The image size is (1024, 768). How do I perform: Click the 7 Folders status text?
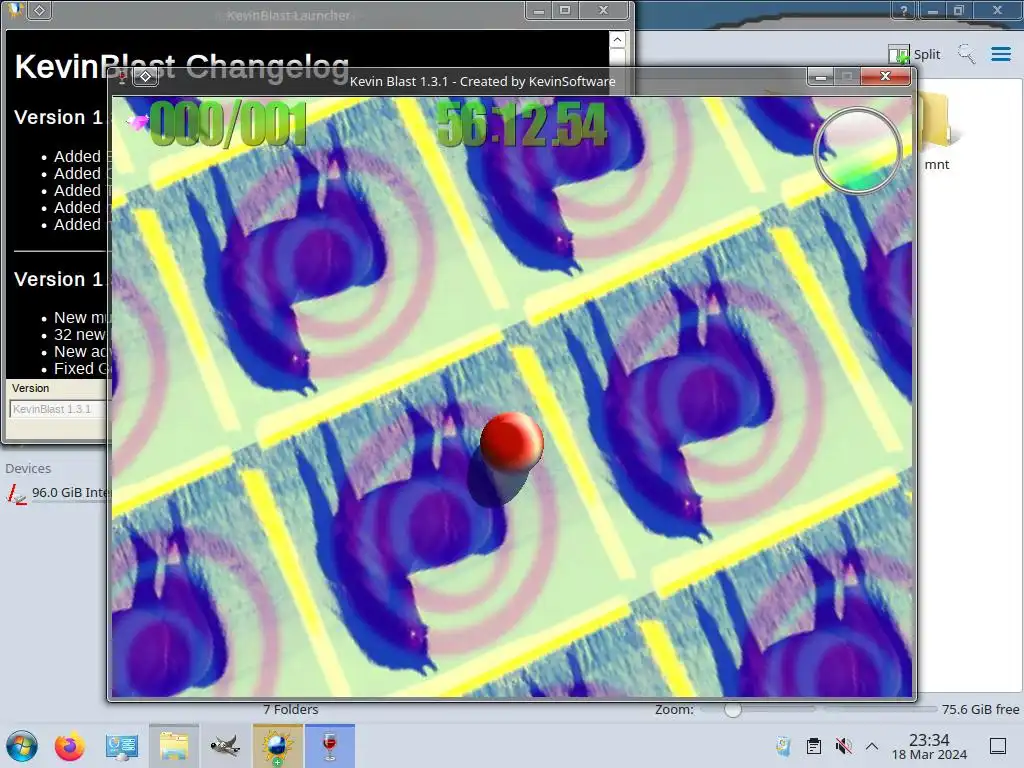pos(291,709)
